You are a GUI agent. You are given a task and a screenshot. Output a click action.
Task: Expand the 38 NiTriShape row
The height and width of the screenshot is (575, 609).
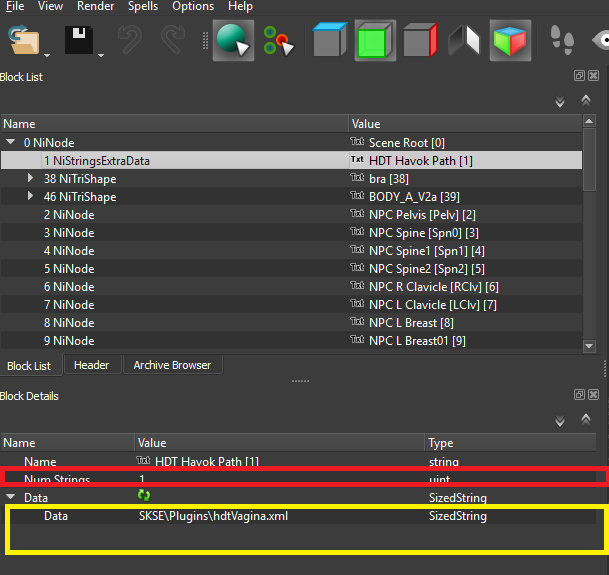click(30, 178)
